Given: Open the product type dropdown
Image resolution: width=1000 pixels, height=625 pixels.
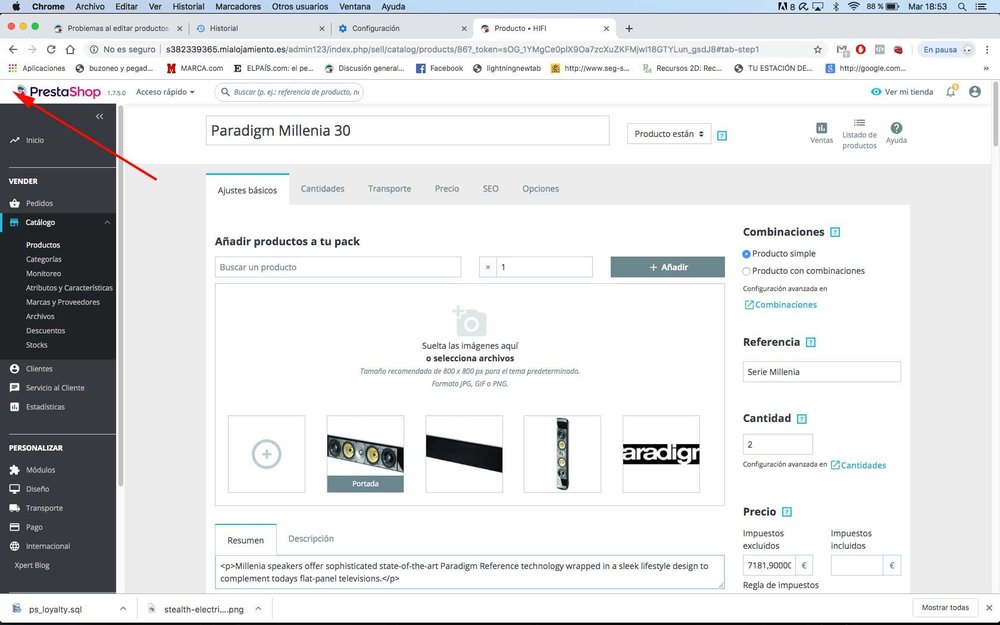Looking at the screenshot, I should [x=669, y=134].
